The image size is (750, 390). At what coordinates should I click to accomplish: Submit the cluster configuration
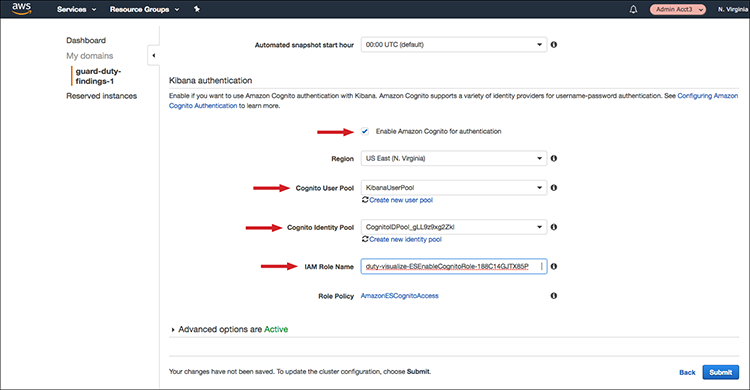click(x=720, y=372)
